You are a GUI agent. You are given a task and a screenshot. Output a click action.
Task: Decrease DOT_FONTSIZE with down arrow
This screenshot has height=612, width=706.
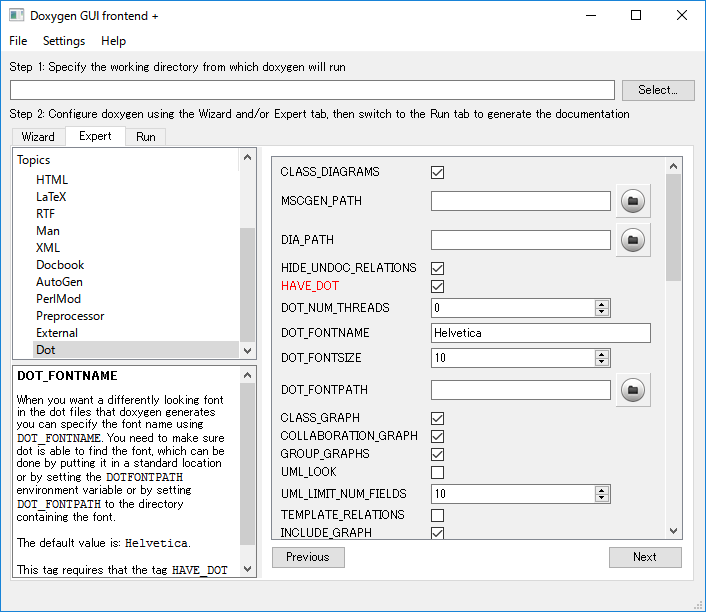(602, 362)
